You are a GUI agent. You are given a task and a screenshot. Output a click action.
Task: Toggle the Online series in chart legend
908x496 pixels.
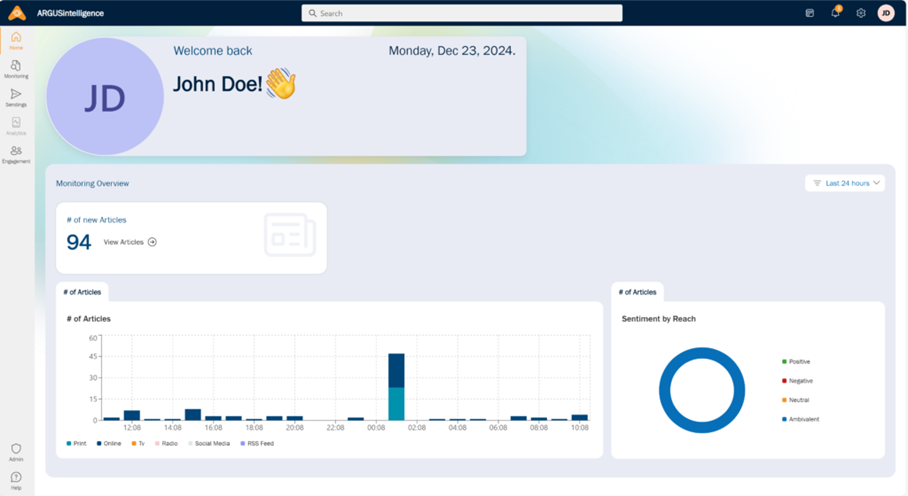click(109, 443)
